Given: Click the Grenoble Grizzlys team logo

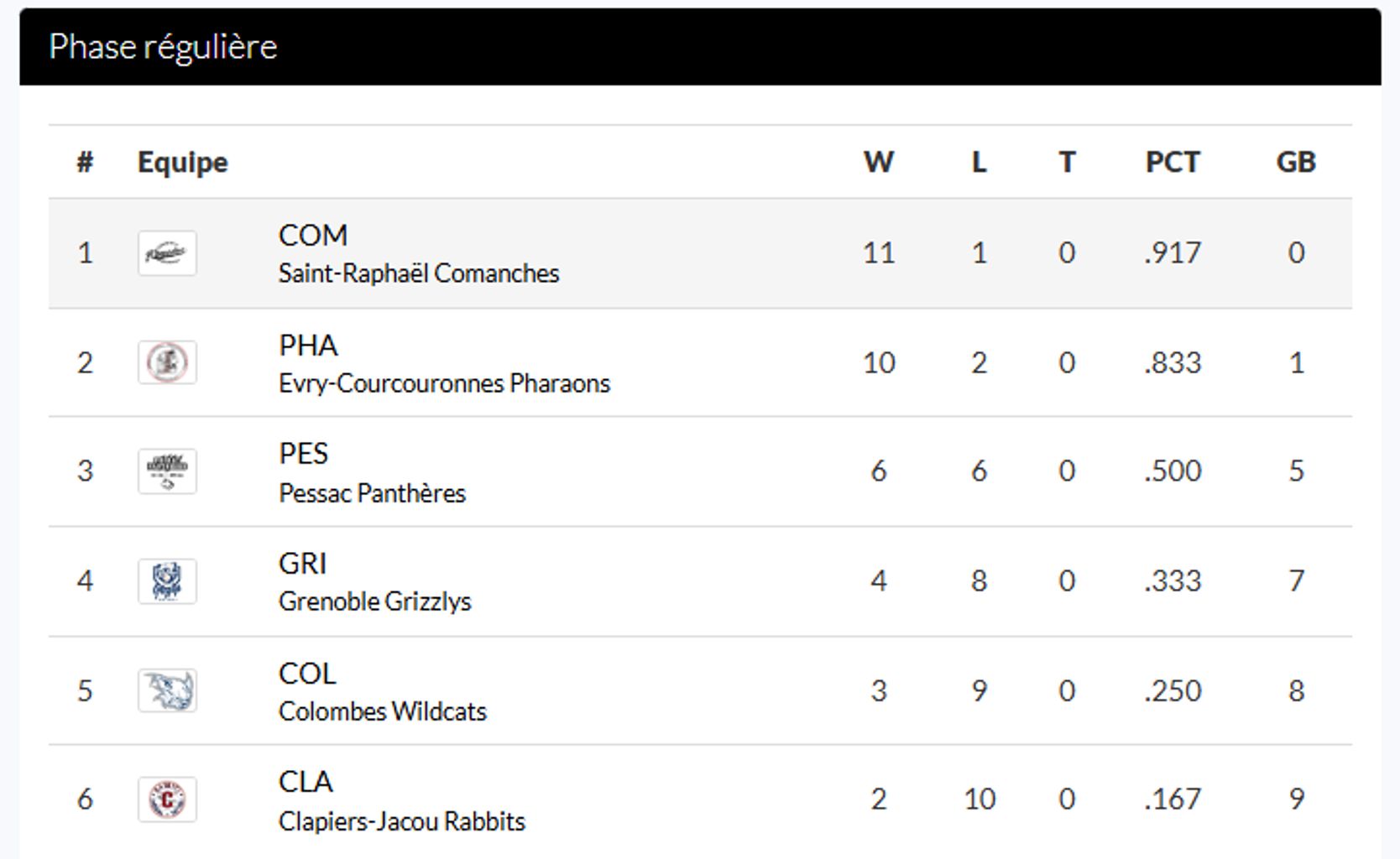Looking at the screenshot, I should tap(167, 581).
